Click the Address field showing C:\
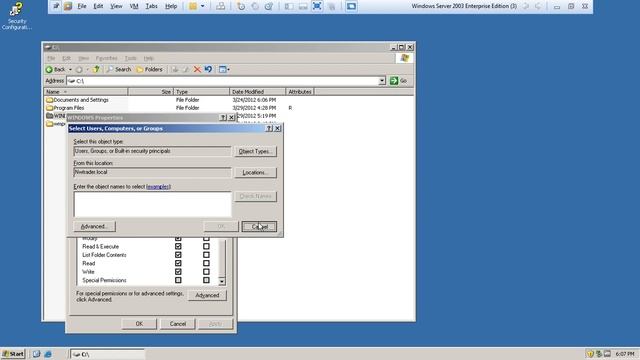The height and width of the screenshot is (360, 640). 223,81
